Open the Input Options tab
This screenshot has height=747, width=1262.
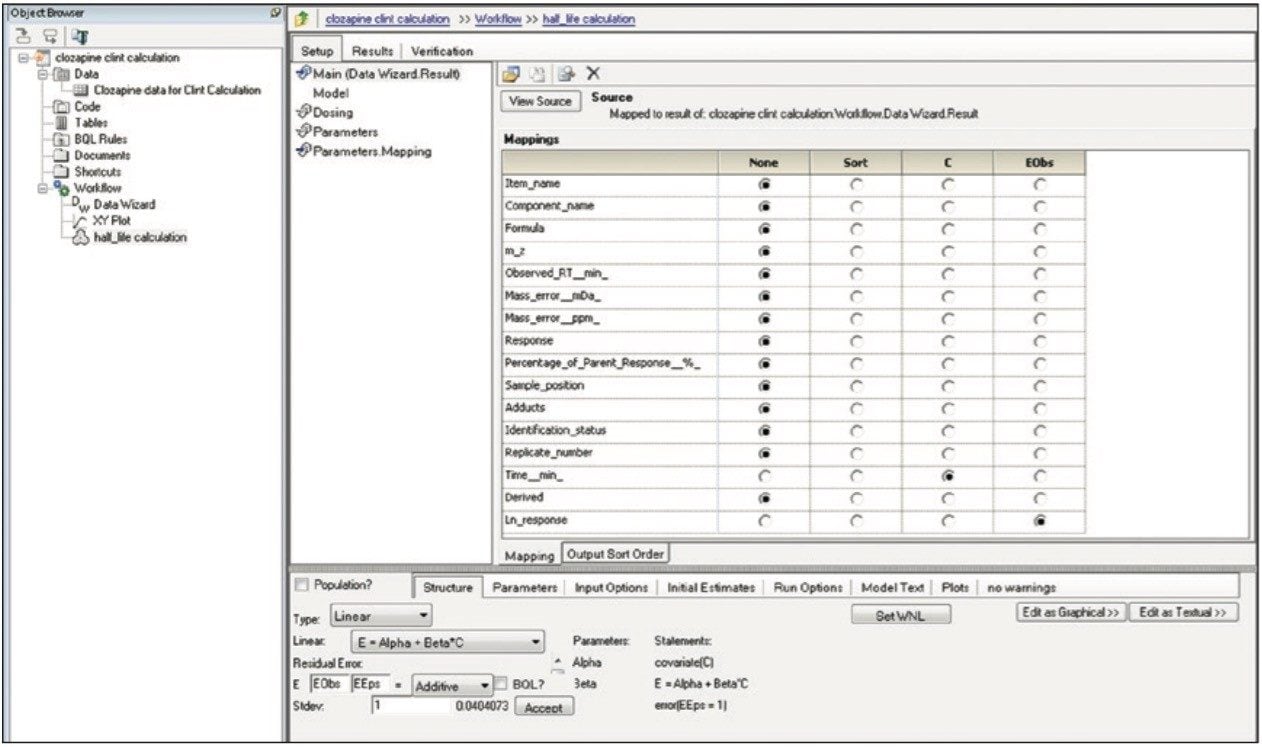611,588
